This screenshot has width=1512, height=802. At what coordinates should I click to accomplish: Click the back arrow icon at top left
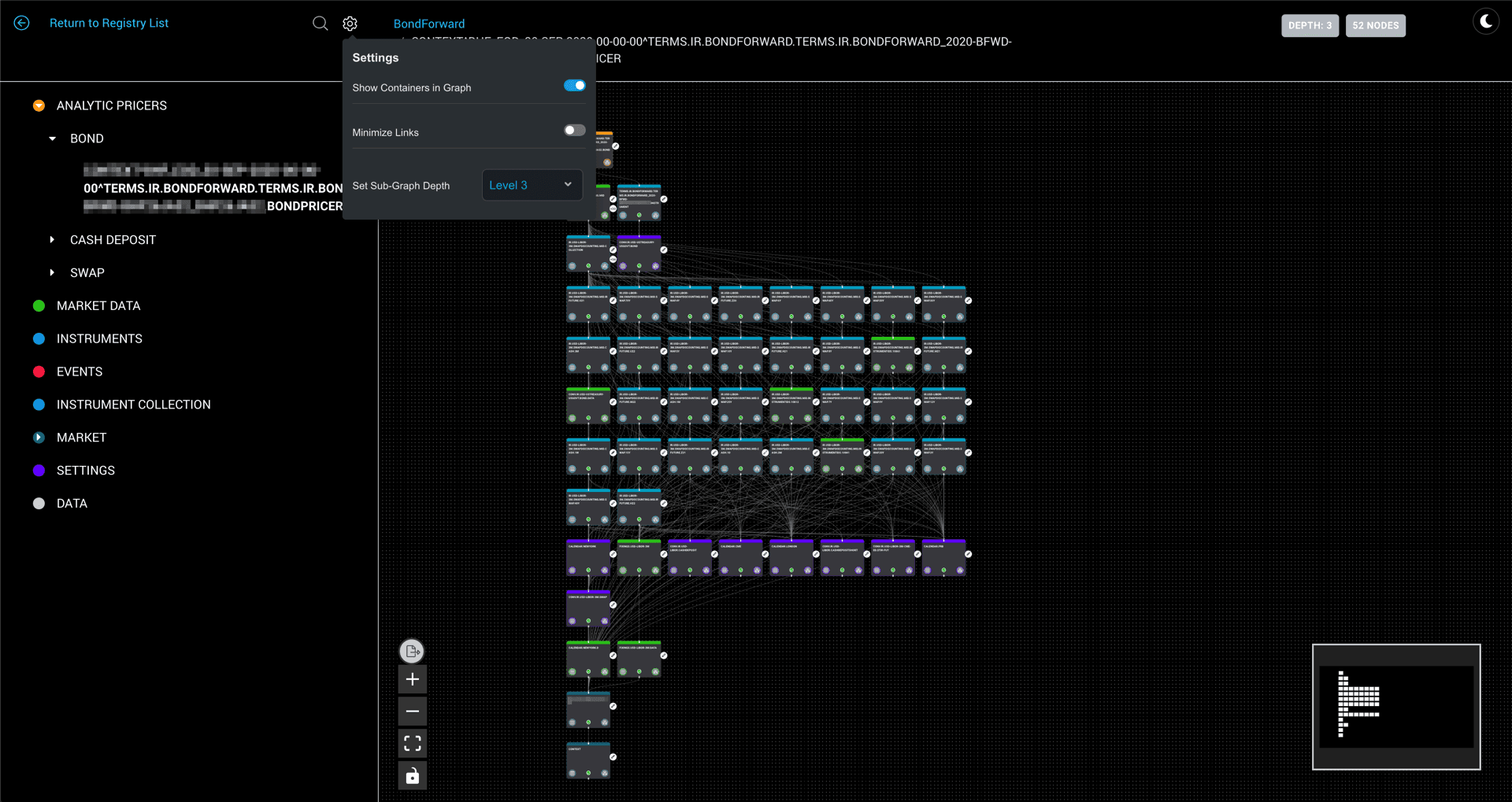(22, 23)
